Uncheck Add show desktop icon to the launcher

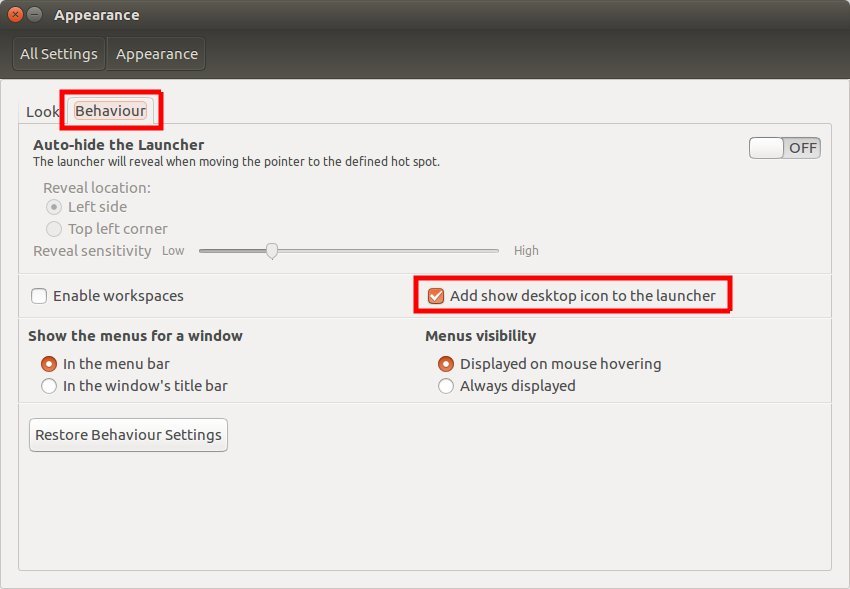coord(435,295)
